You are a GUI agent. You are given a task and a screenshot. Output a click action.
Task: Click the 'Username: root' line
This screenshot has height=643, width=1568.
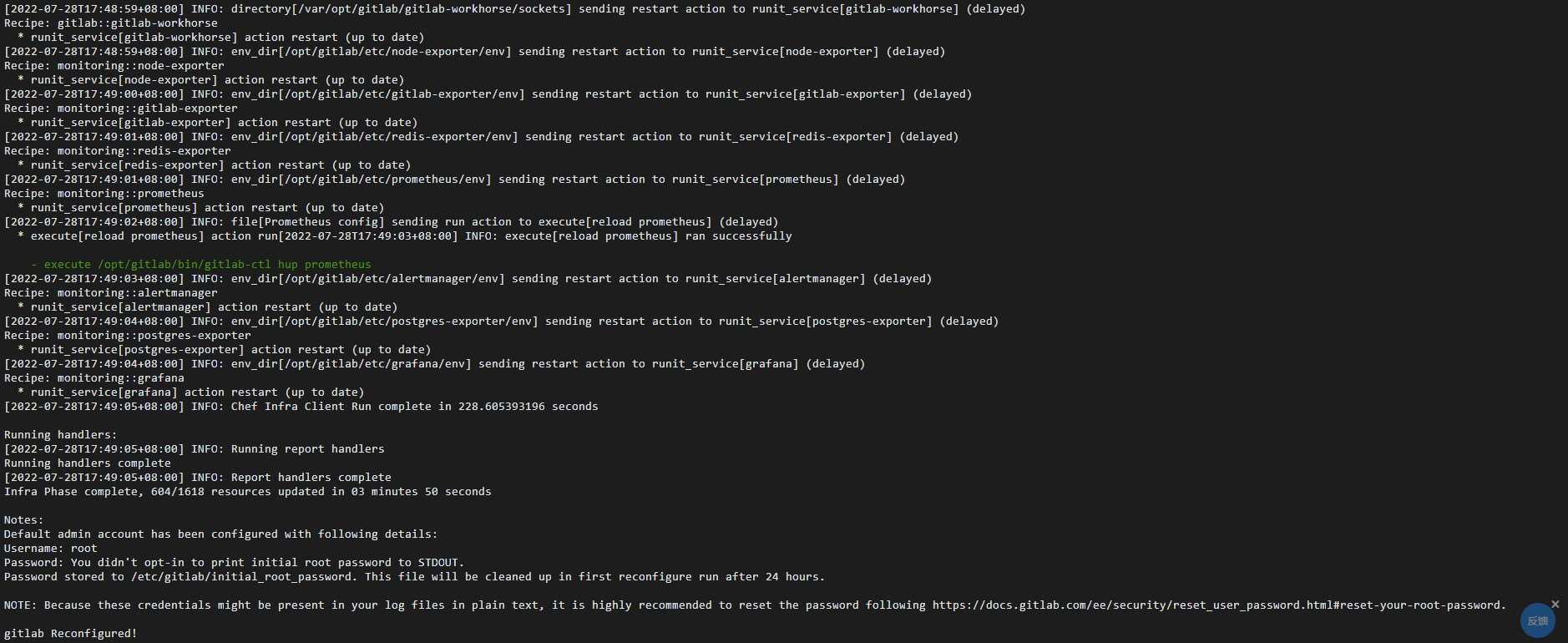pyautogui.click(x=51, y=549)
